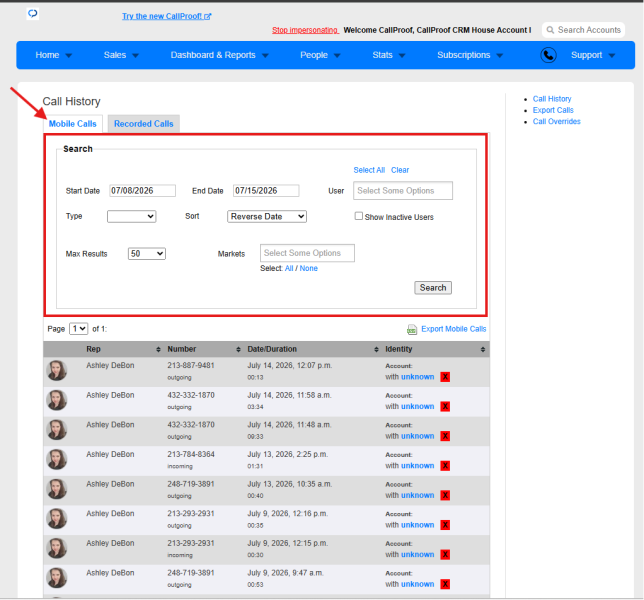
Task: Click Ashley DeBon avatar on 213-887-9481 row
Action: click(57, 370)
